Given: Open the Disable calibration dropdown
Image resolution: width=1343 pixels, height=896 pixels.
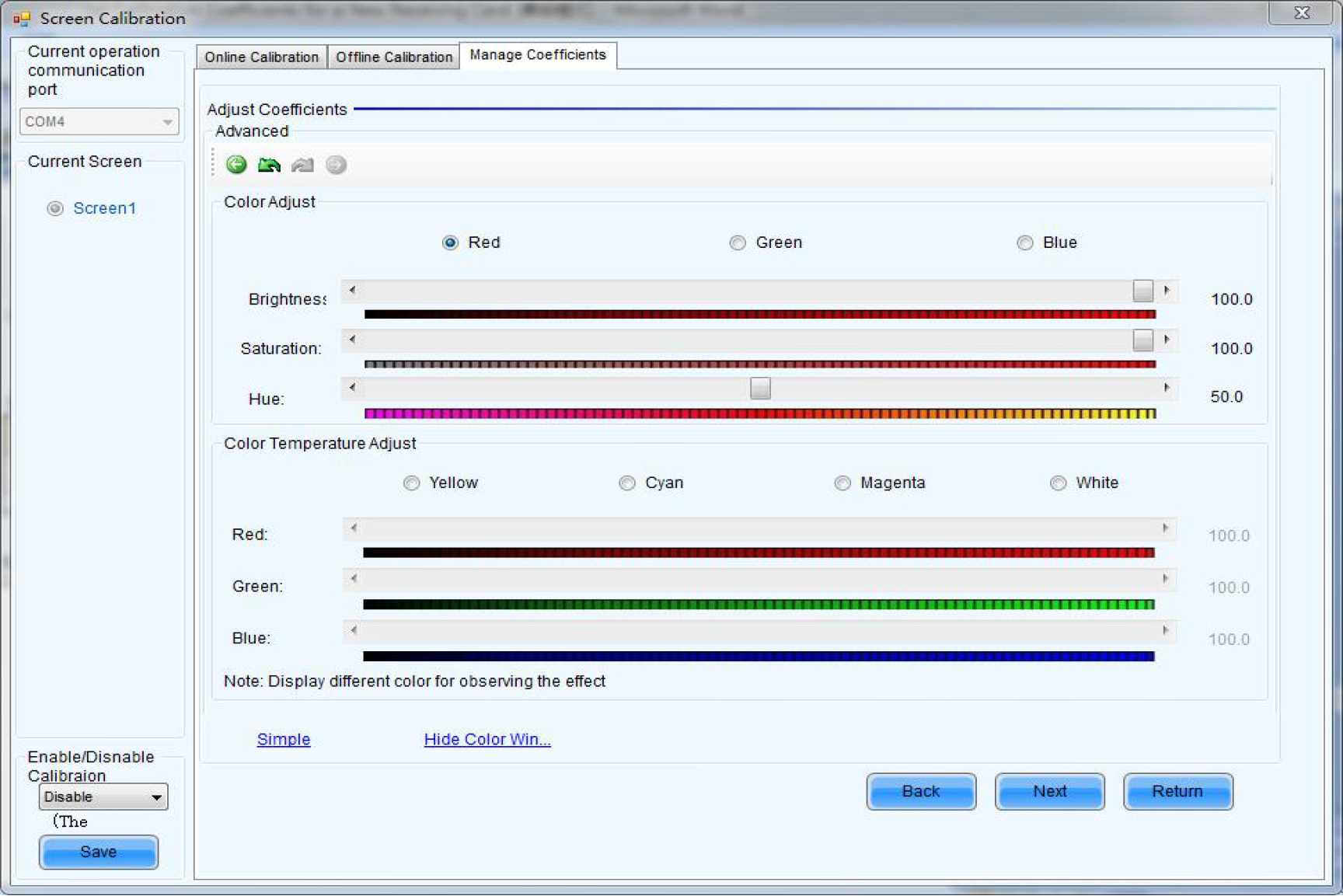Looking at the screenshot, I should click(x=103, y=797).
